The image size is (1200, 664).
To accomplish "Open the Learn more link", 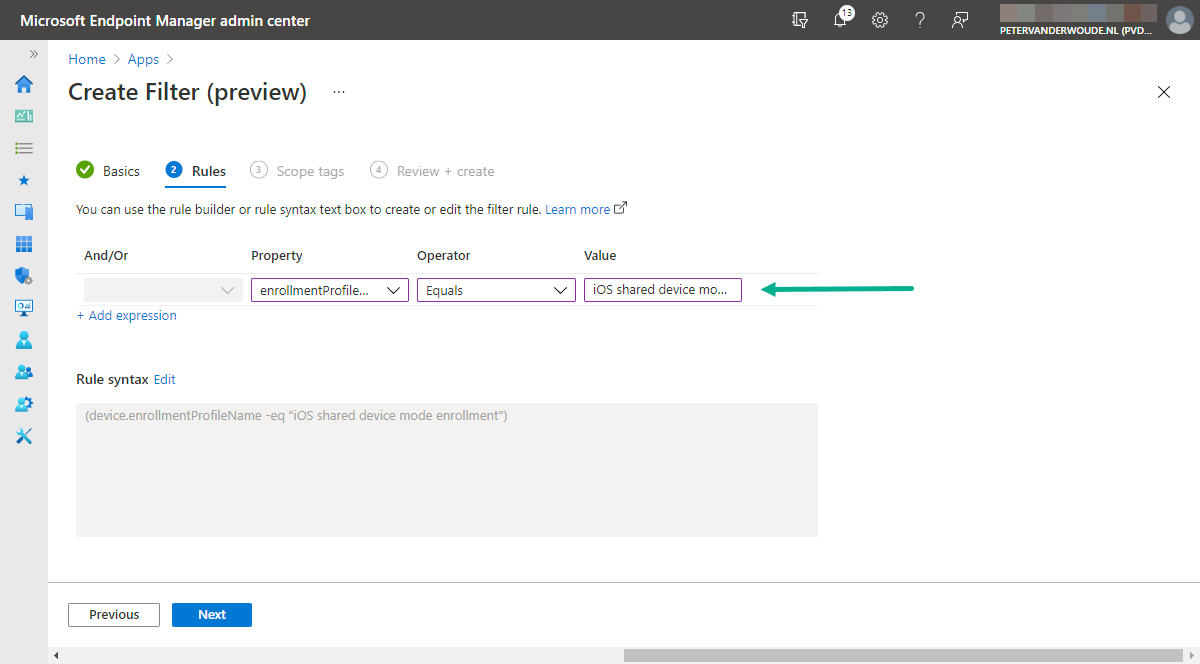I will click(x=579, y=208).
